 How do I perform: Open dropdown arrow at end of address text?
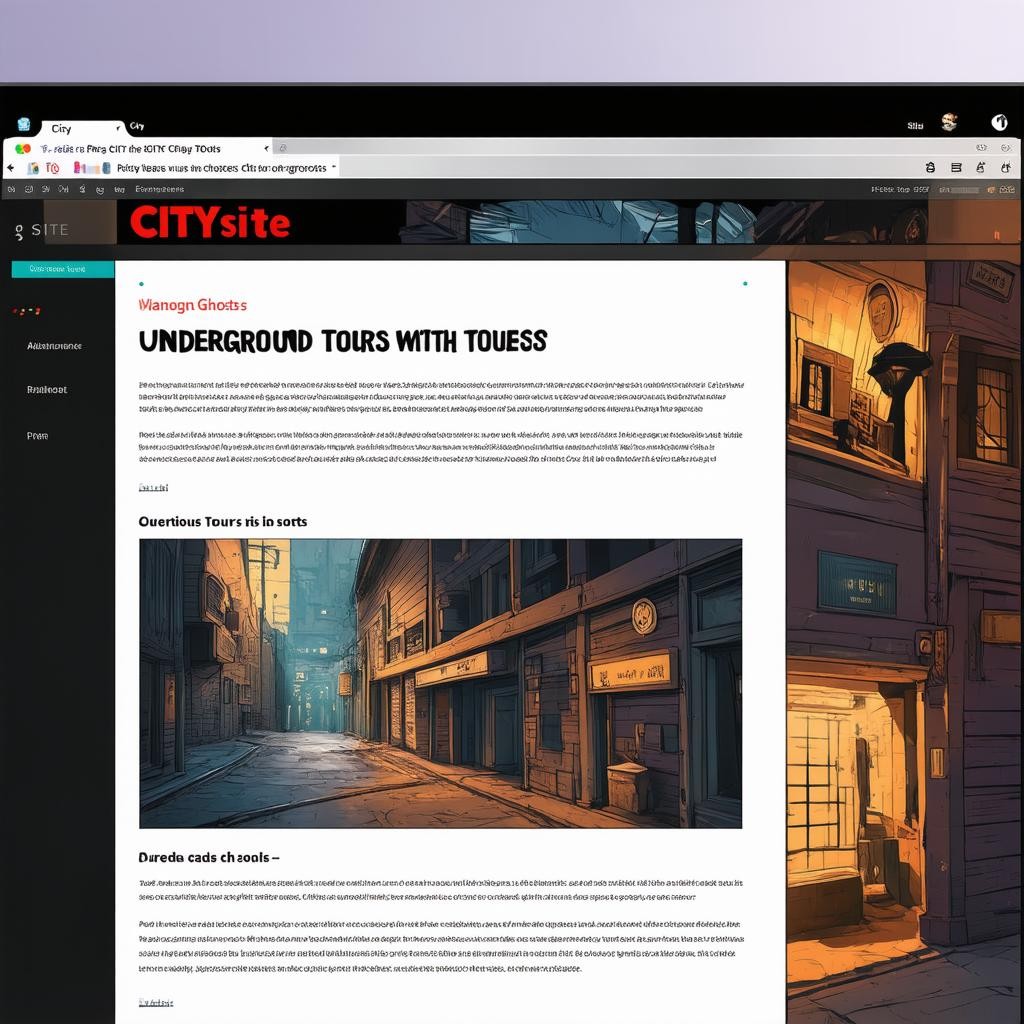333,167
